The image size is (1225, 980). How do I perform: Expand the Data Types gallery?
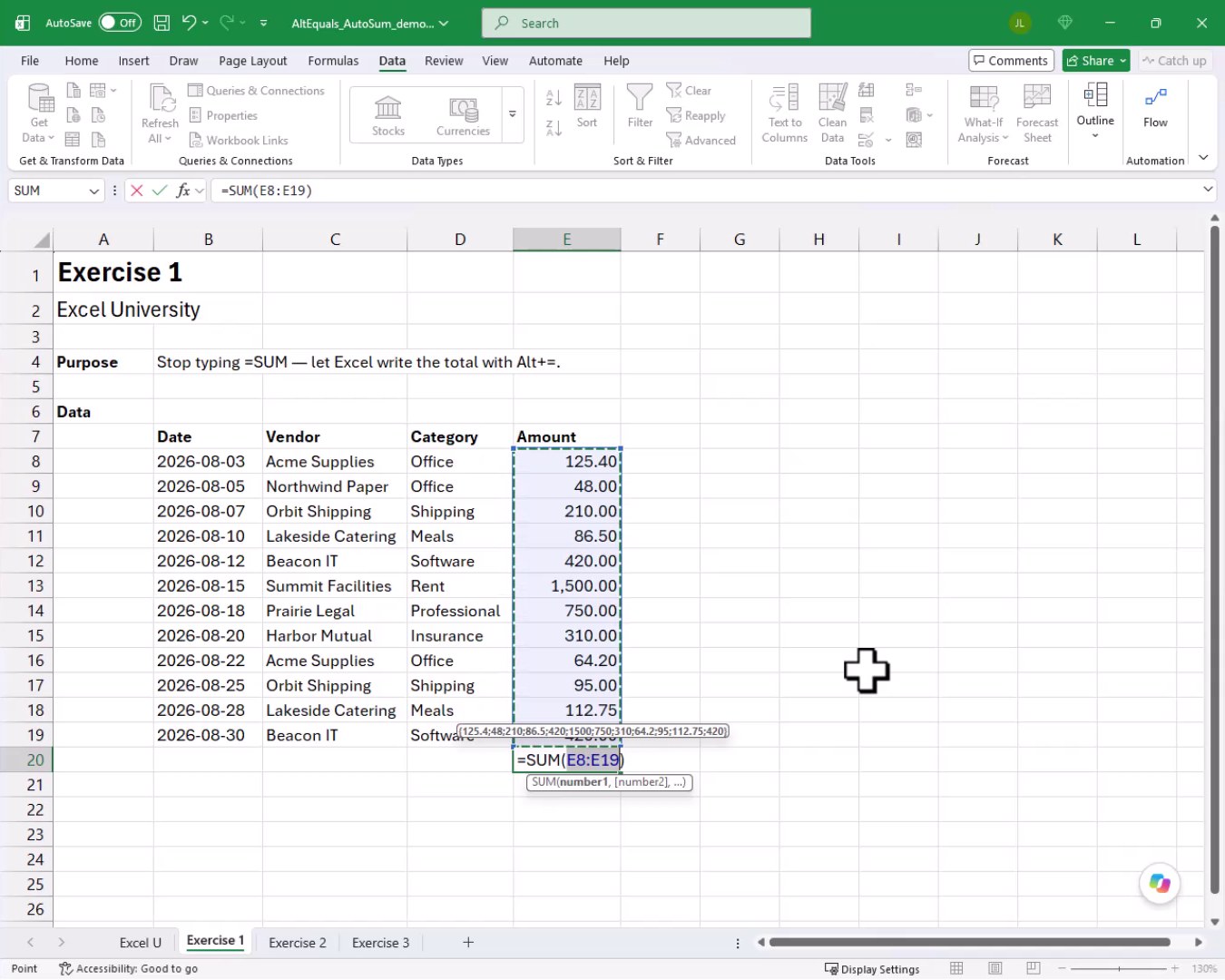point(513,115)
